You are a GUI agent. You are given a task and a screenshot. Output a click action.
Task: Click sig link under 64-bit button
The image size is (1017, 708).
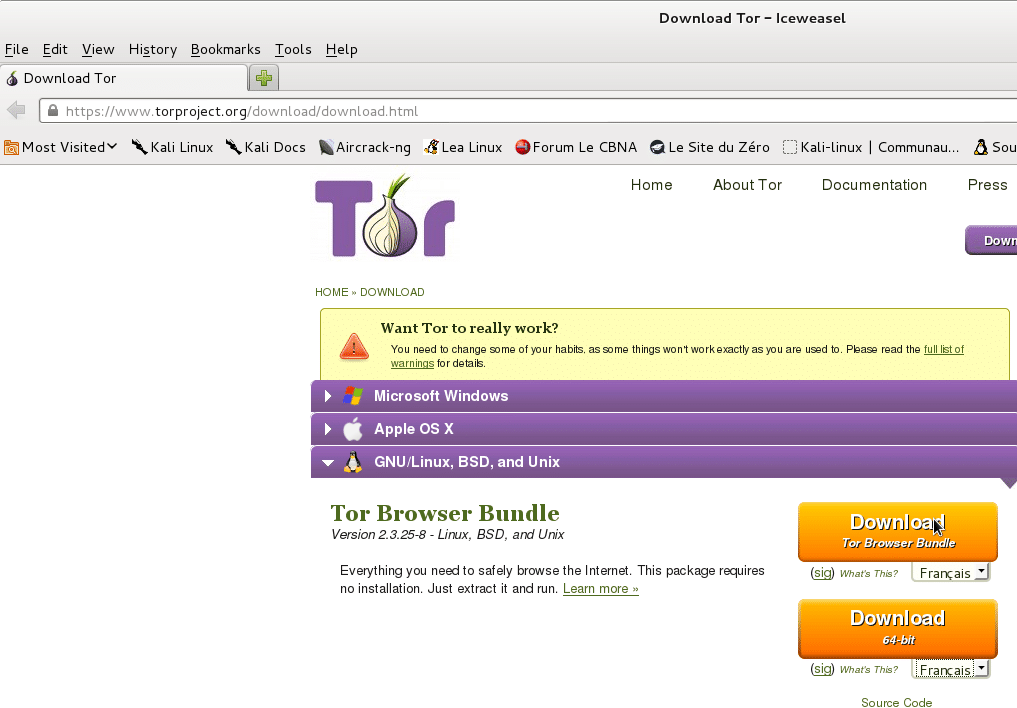tap(822, 668)
